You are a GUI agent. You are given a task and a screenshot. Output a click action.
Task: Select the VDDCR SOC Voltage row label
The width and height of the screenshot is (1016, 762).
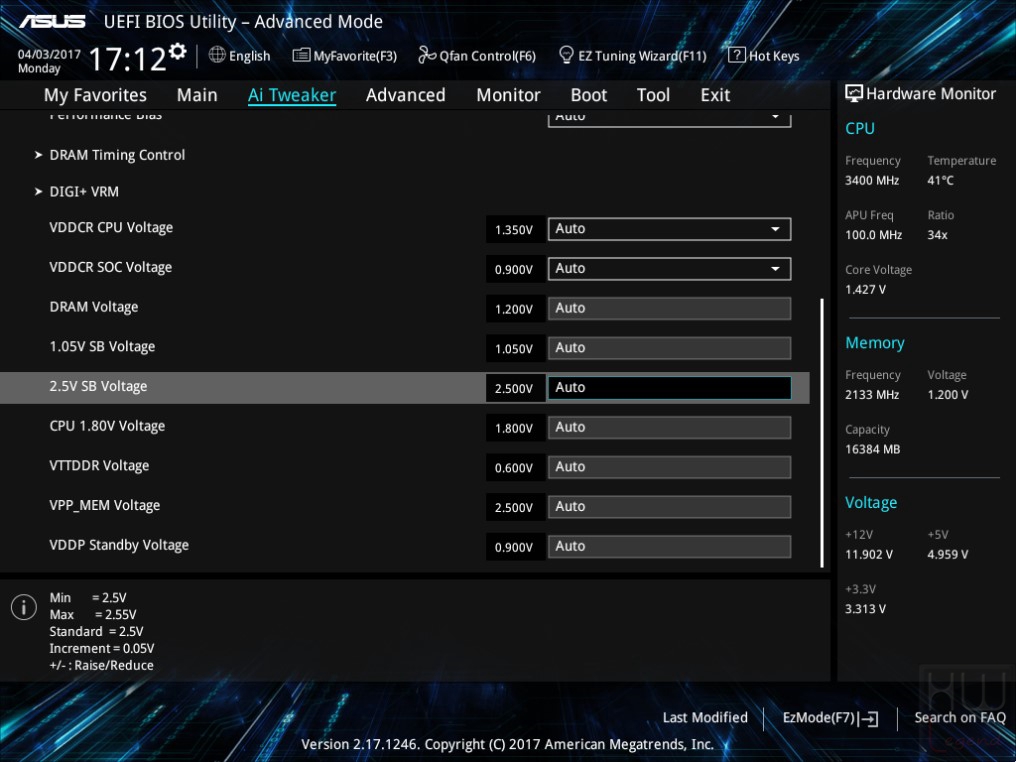point(111,268)
